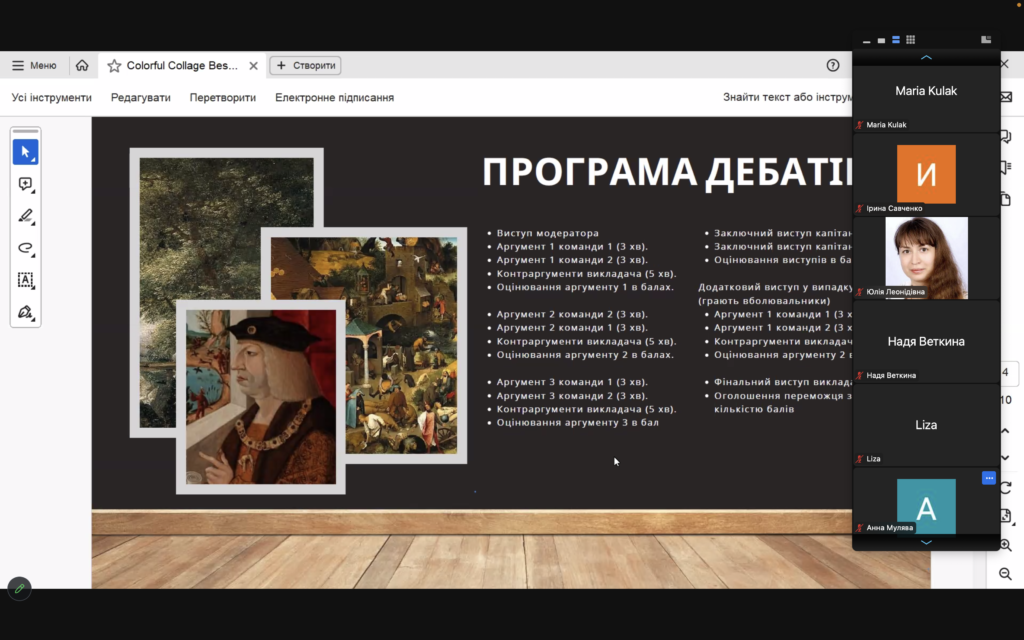1024x640 pixels.
Task: Click the Zoom panel layout icon at right
Action: pyautogui.click(x=986, y=40)
